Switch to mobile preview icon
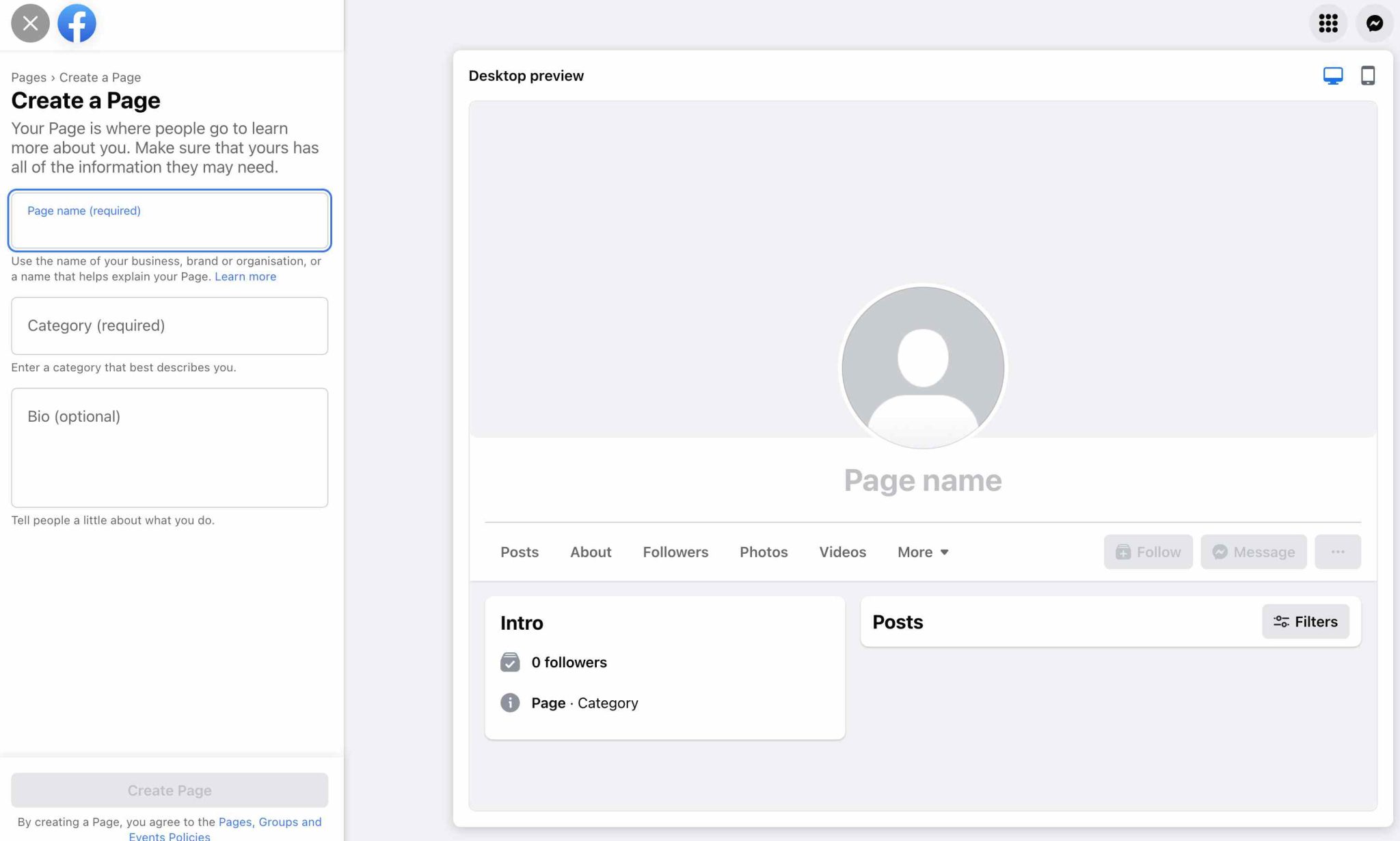Screen dimensions: 1400x841 click(1367, 75)
